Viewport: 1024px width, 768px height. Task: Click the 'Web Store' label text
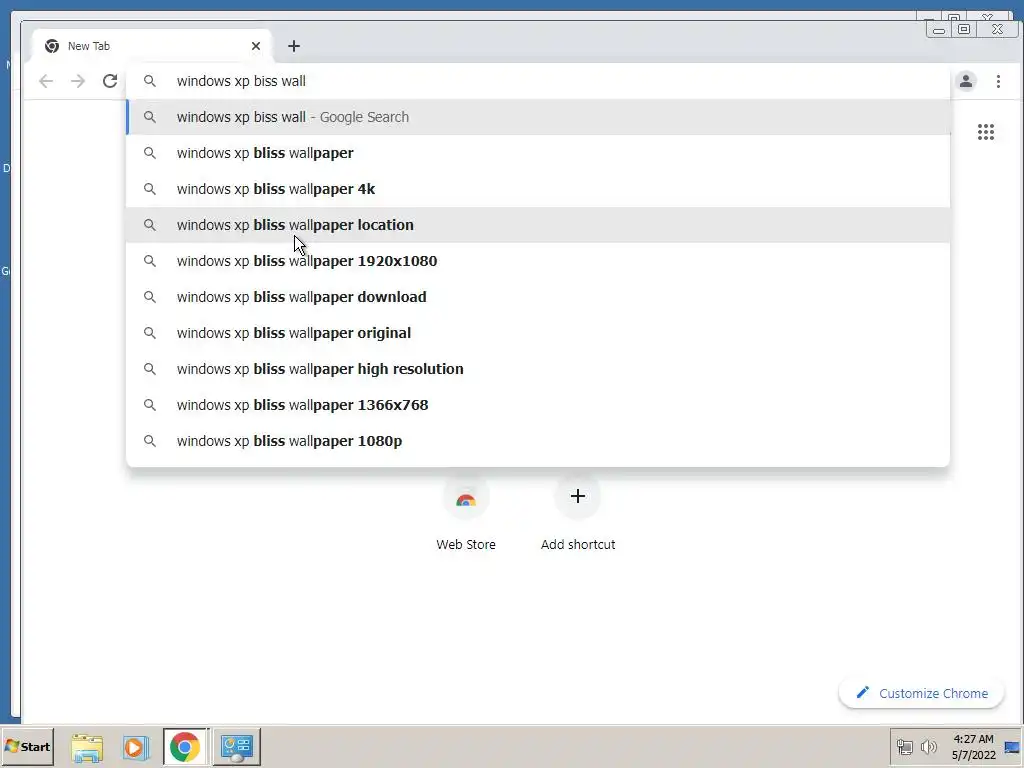coord(466,545)
